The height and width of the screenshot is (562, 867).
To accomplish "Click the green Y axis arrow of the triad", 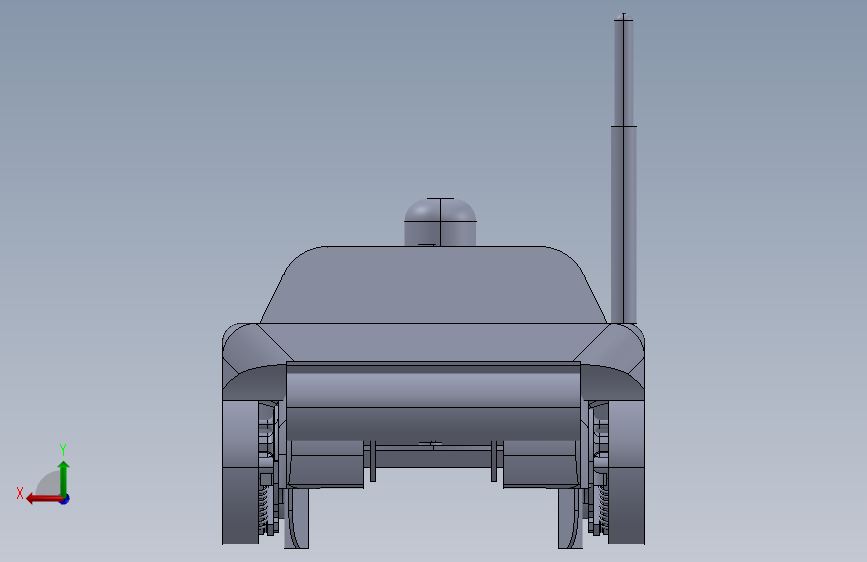I will 64,478.
